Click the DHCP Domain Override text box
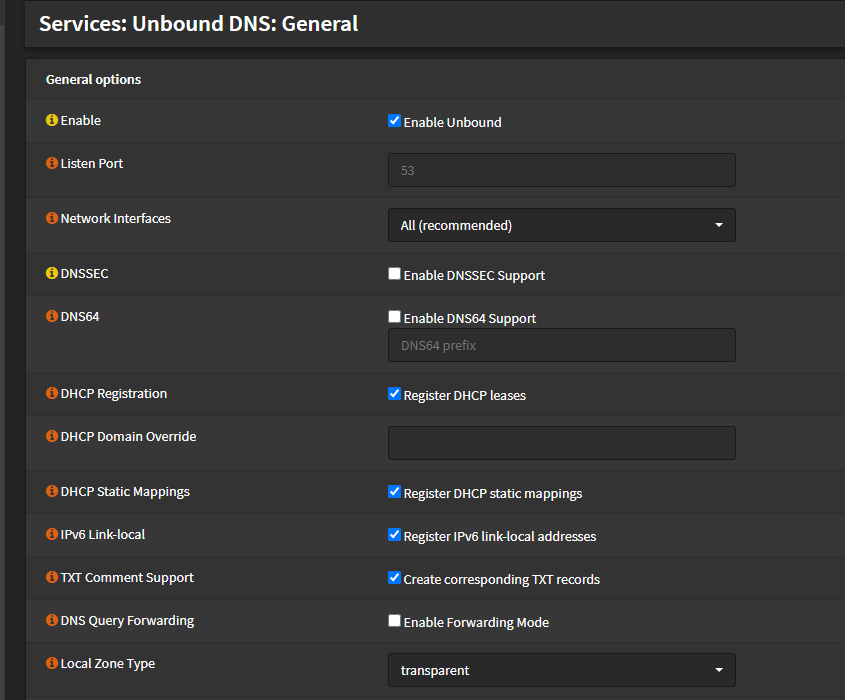845x700 pixels. (x=561, y=443)
